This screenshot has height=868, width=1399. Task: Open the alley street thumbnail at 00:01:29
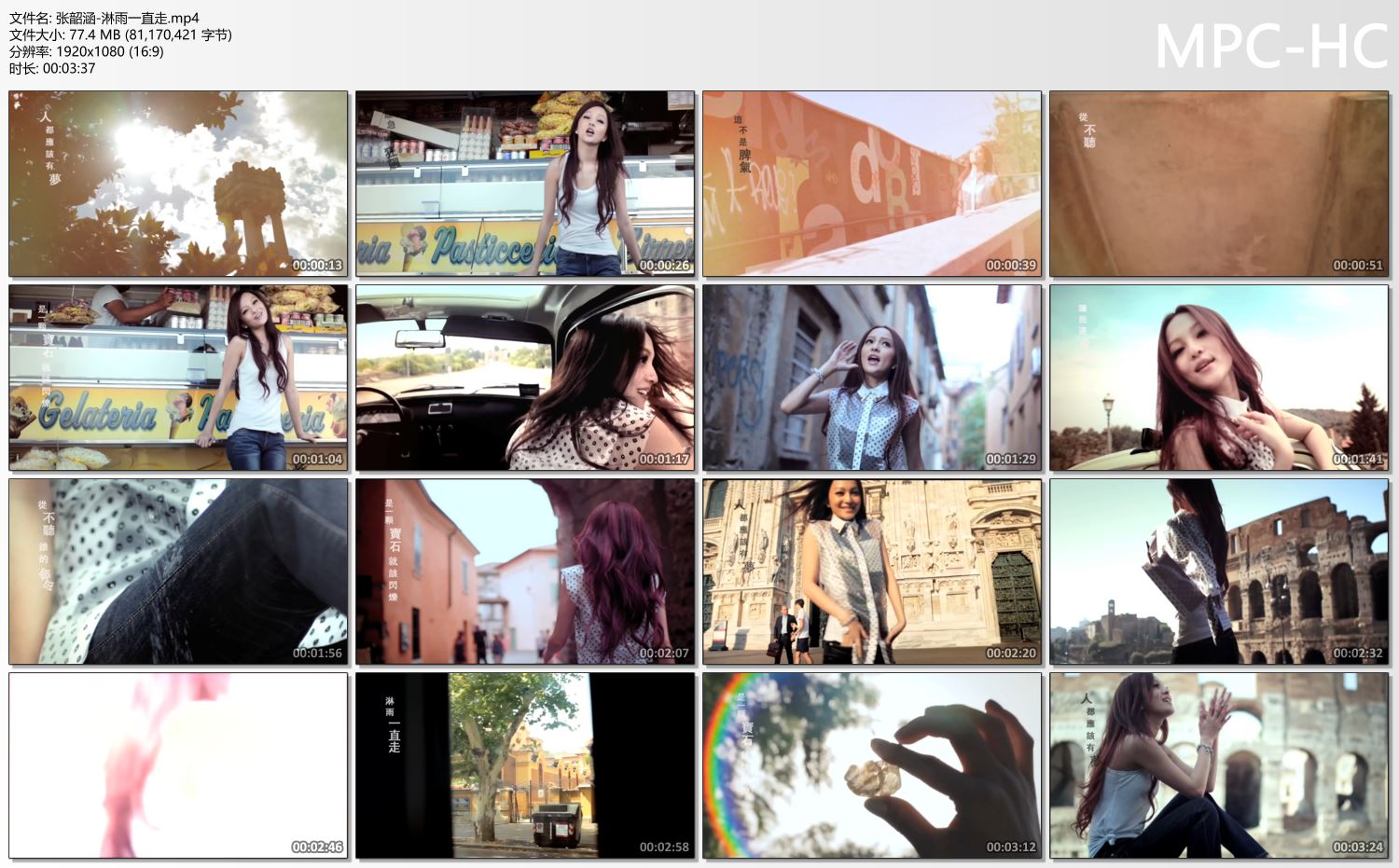click(x=872, y=378)
